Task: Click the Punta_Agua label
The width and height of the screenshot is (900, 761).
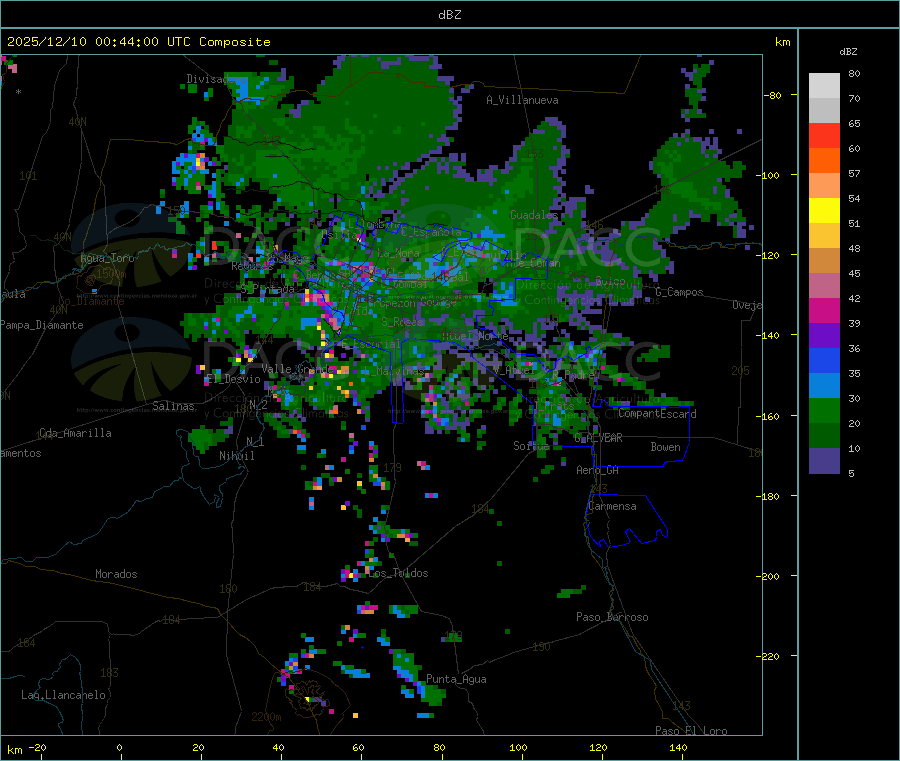Action: point(456,679)
